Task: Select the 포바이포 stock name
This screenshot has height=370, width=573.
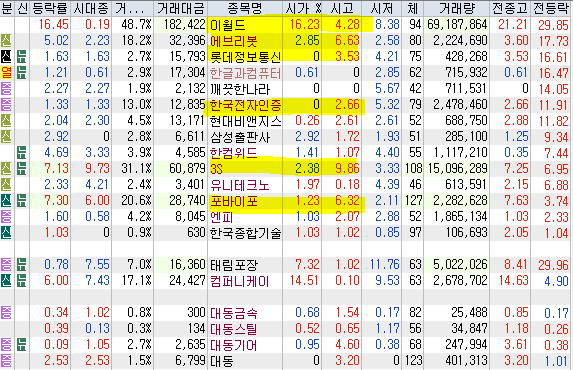Action: click(234, 201)
